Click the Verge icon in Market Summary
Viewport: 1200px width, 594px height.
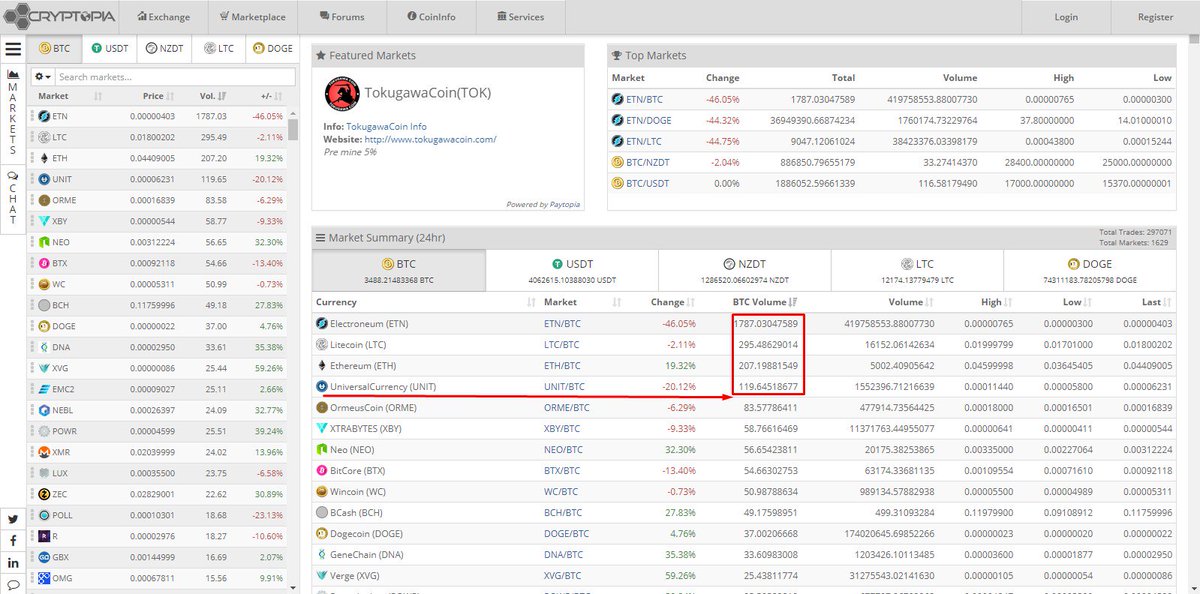pos(322,575)
